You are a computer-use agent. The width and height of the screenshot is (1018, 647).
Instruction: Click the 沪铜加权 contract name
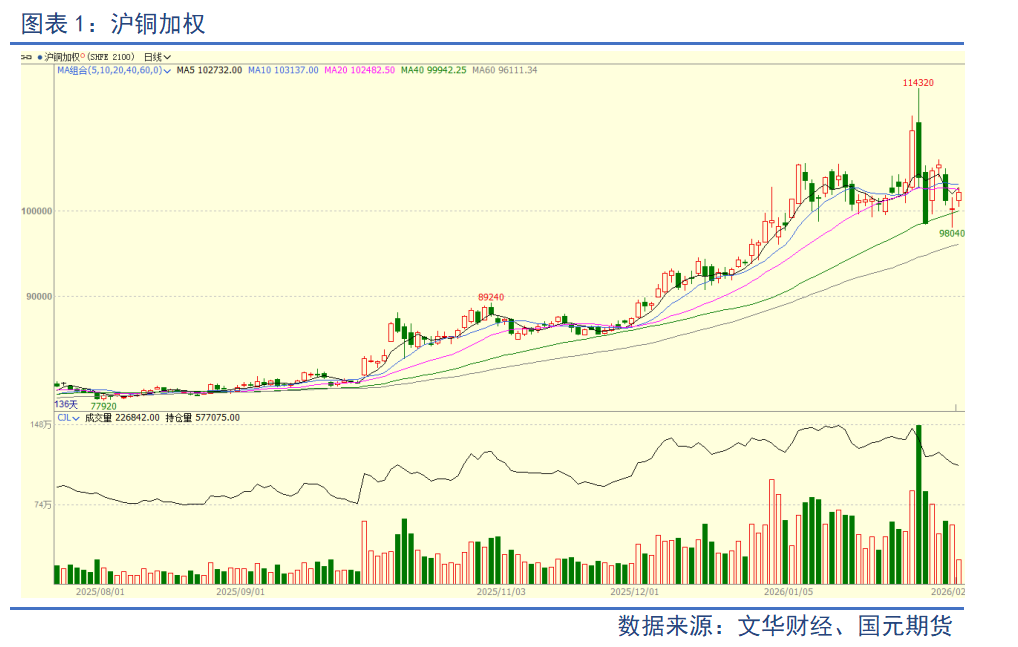(x=61, y=58)
